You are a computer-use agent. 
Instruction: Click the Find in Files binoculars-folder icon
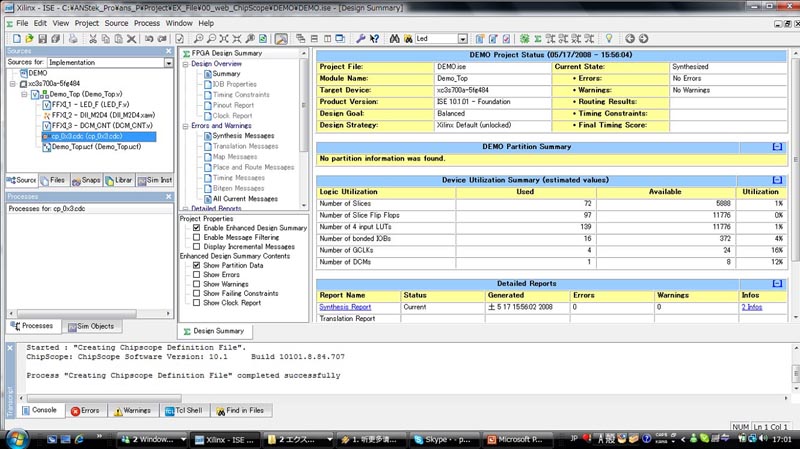(408, 39)
